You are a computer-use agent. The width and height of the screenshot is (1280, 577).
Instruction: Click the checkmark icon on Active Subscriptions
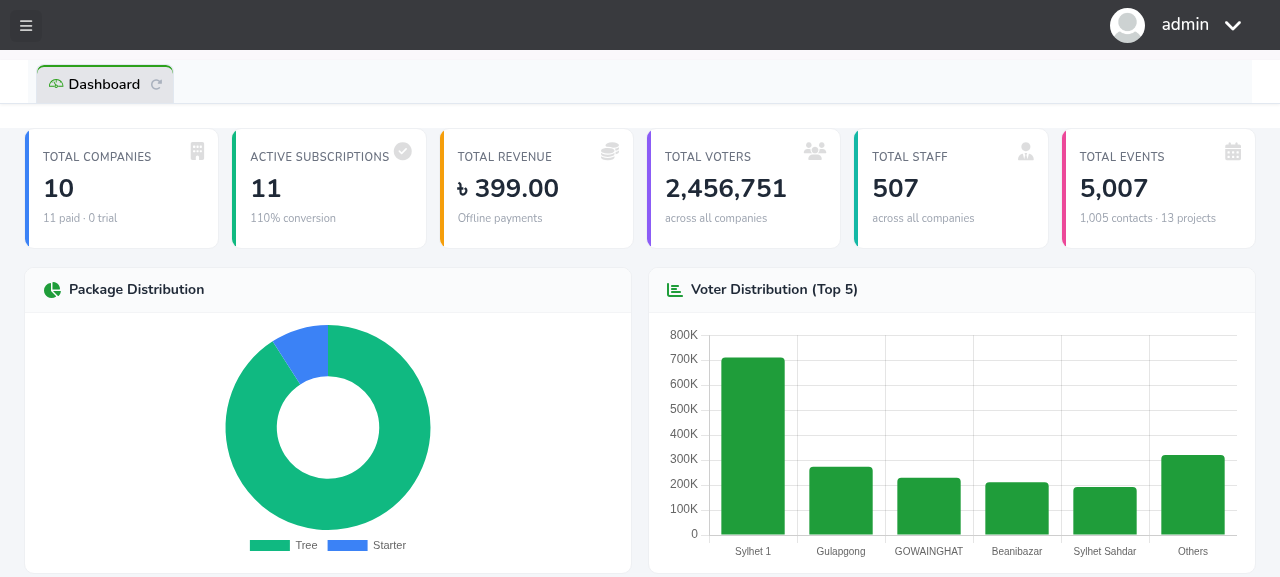[403, 151]
